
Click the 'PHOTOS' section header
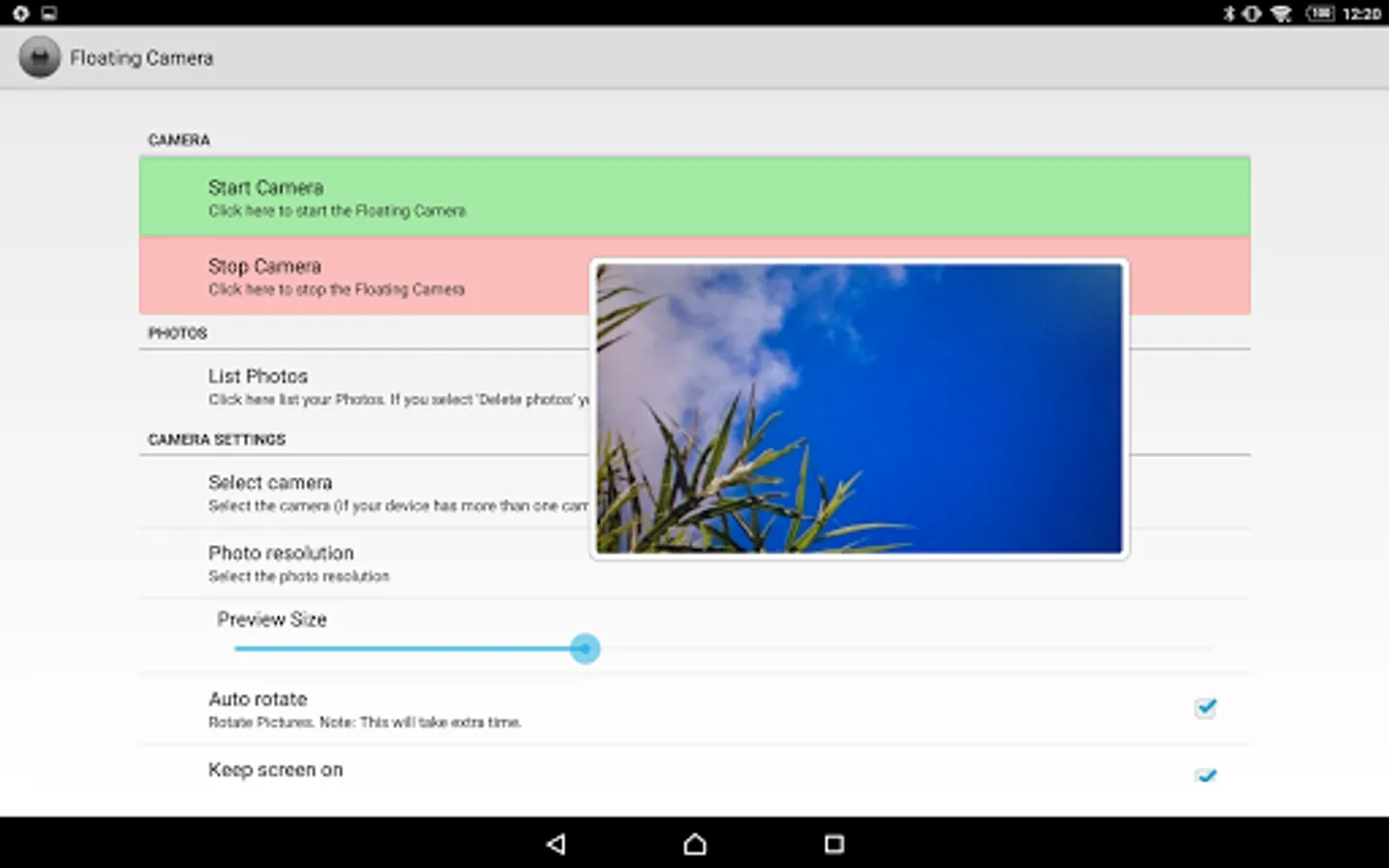click(177, 333)
